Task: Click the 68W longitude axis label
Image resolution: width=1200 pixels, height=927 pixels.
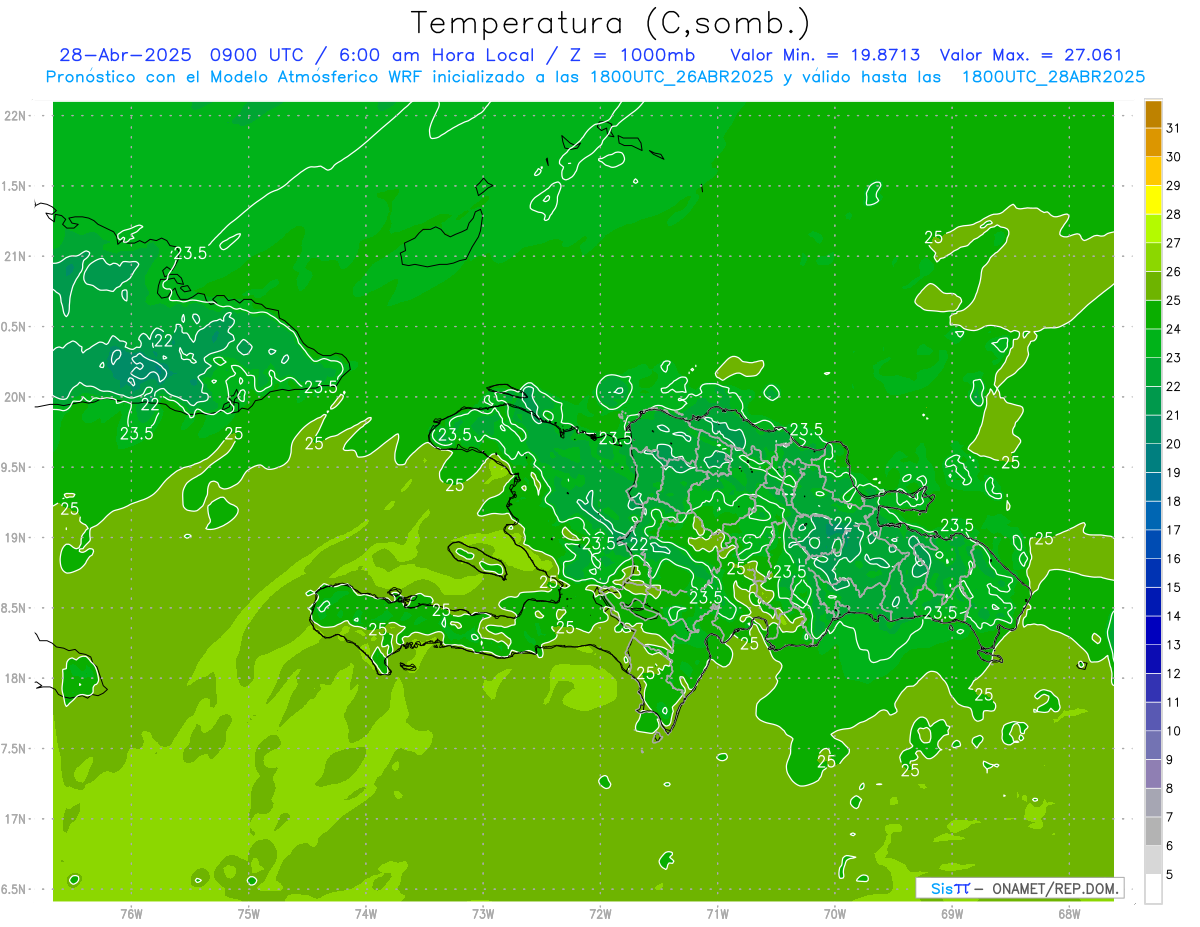Action: coord(1068,913)
